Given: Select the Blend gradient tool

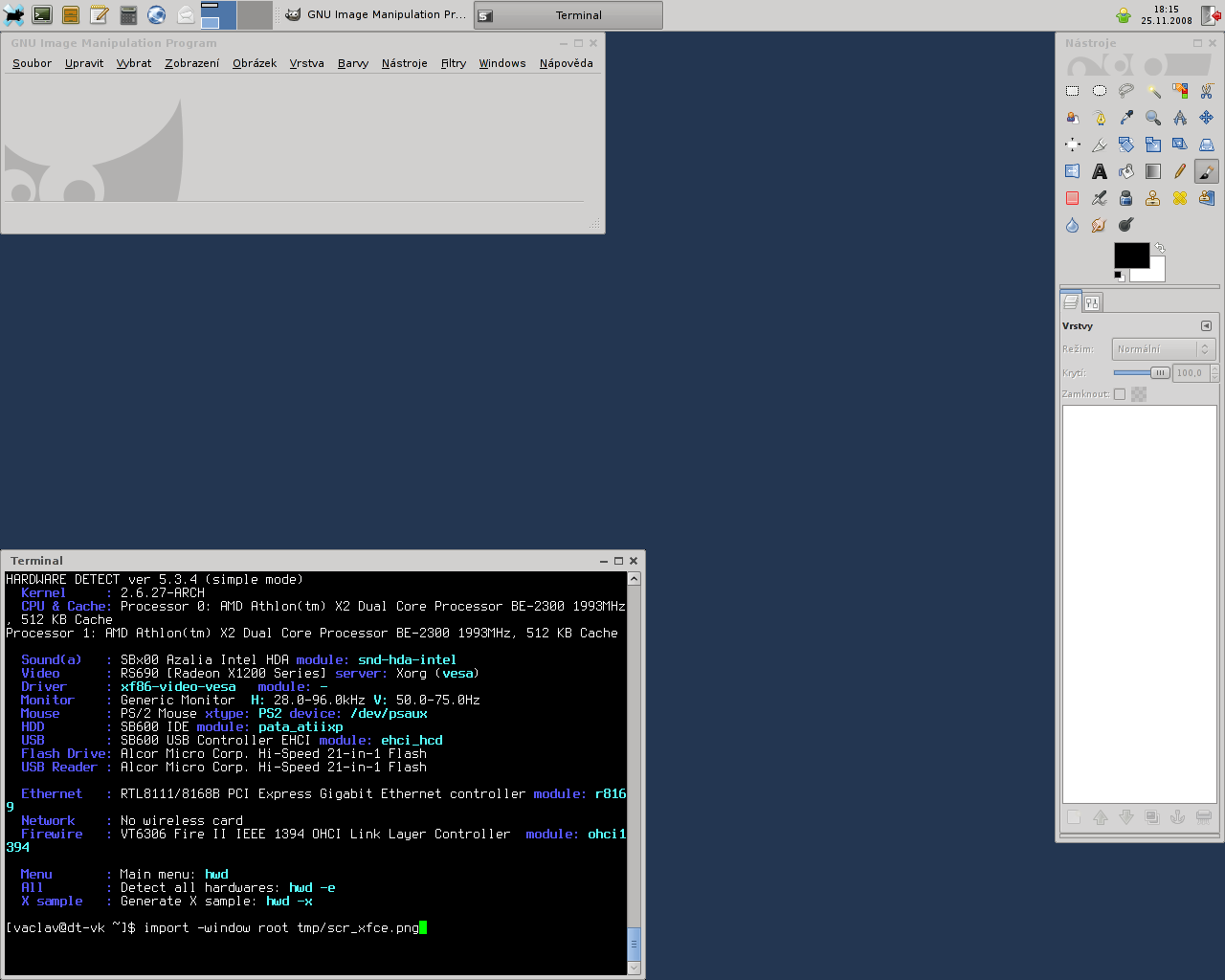Looking at the screenshot, I should [1153, 171].
